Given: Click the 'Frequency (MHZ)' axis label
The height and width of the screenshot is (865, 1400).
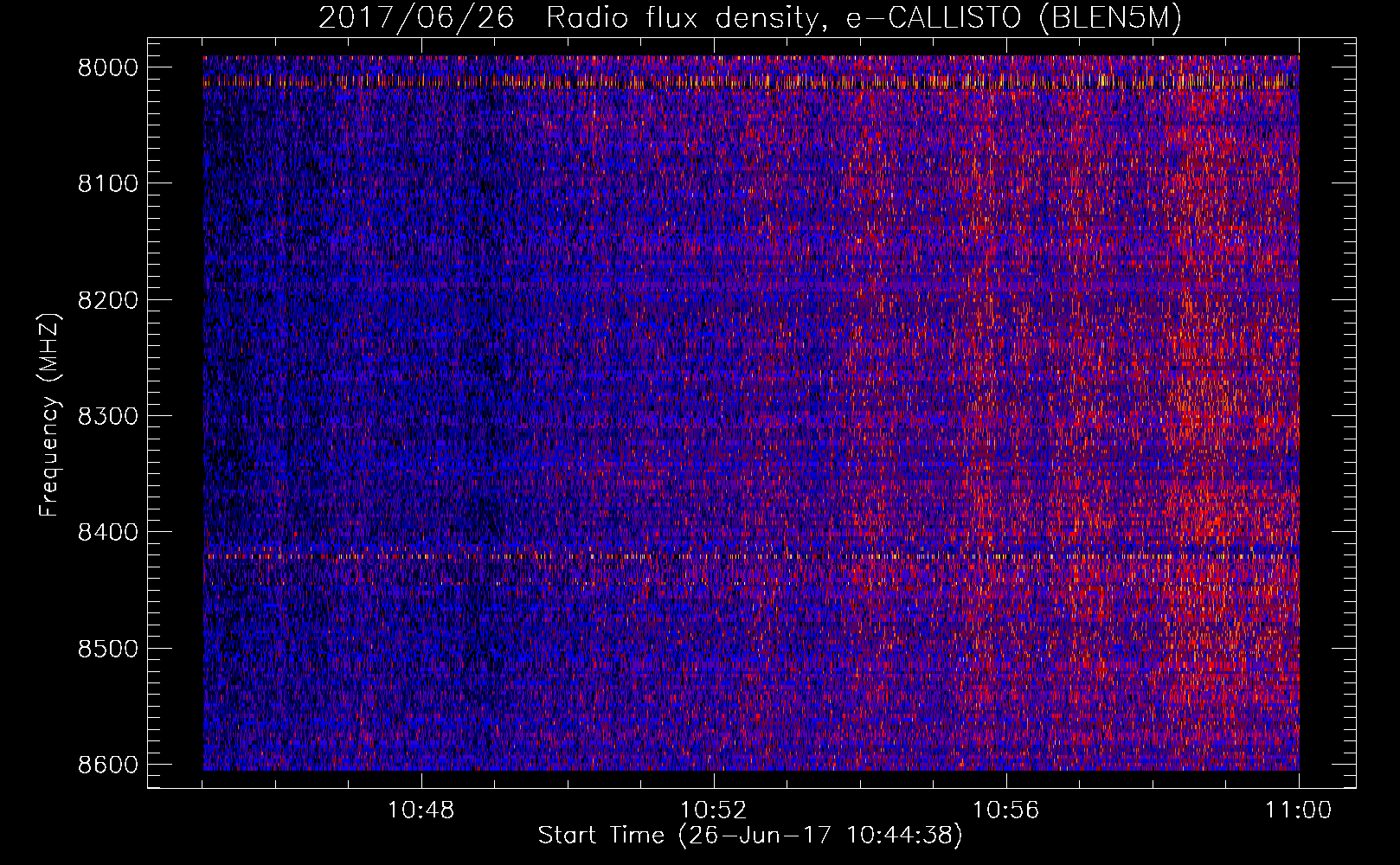Looking at the screenshot, I should tap(48, 415).
